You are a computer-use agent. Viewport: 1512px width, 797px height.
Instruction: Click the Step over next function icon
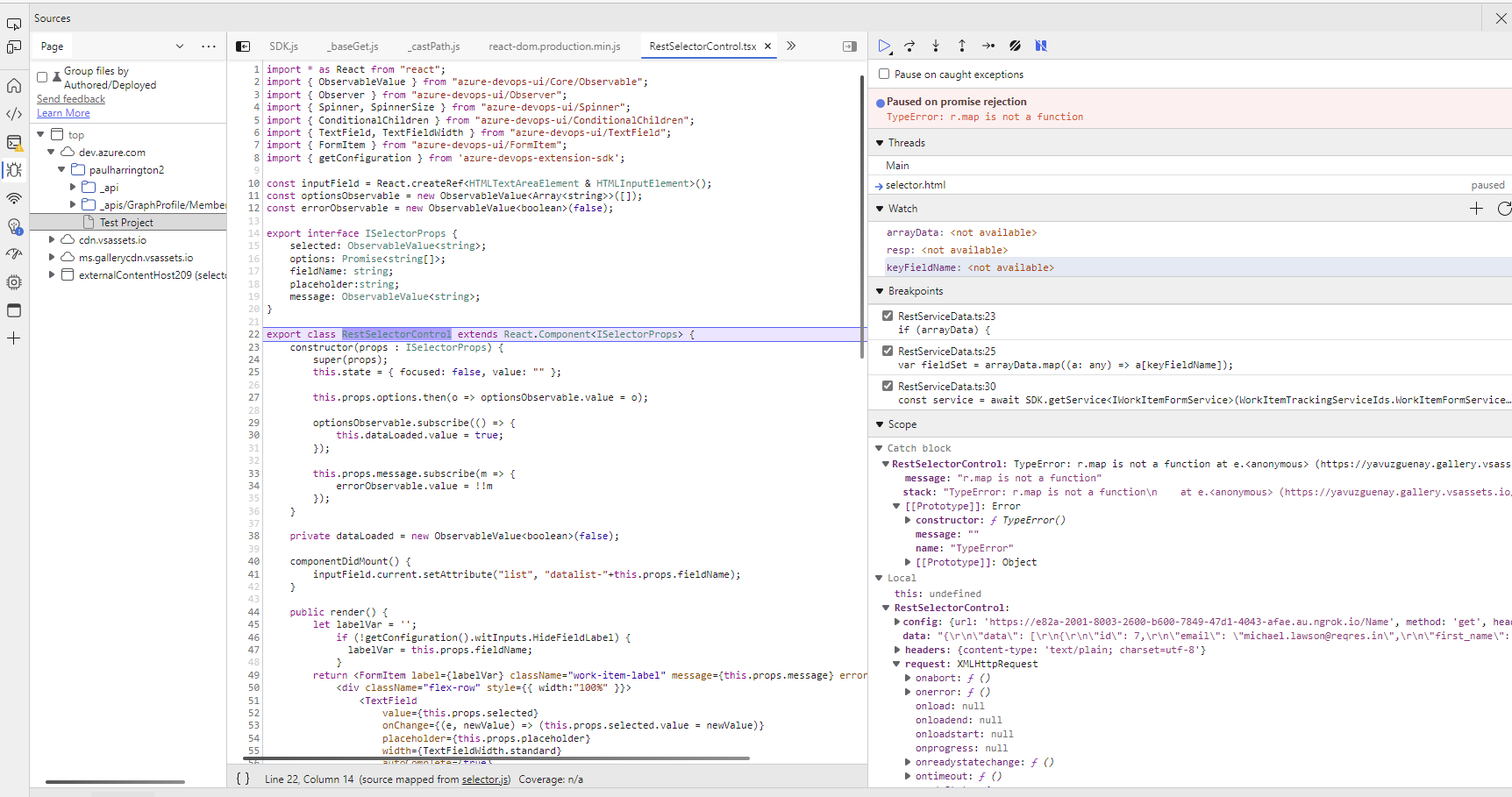tap(909, 46)
